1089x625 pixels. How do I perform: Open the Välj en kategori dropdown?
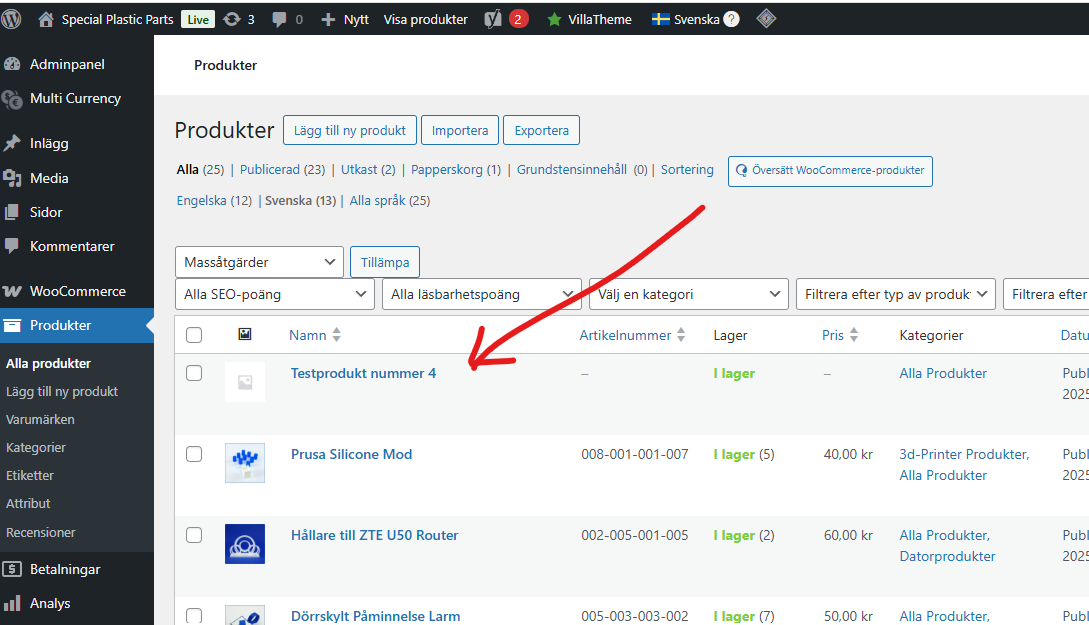[x=688, y=294]
